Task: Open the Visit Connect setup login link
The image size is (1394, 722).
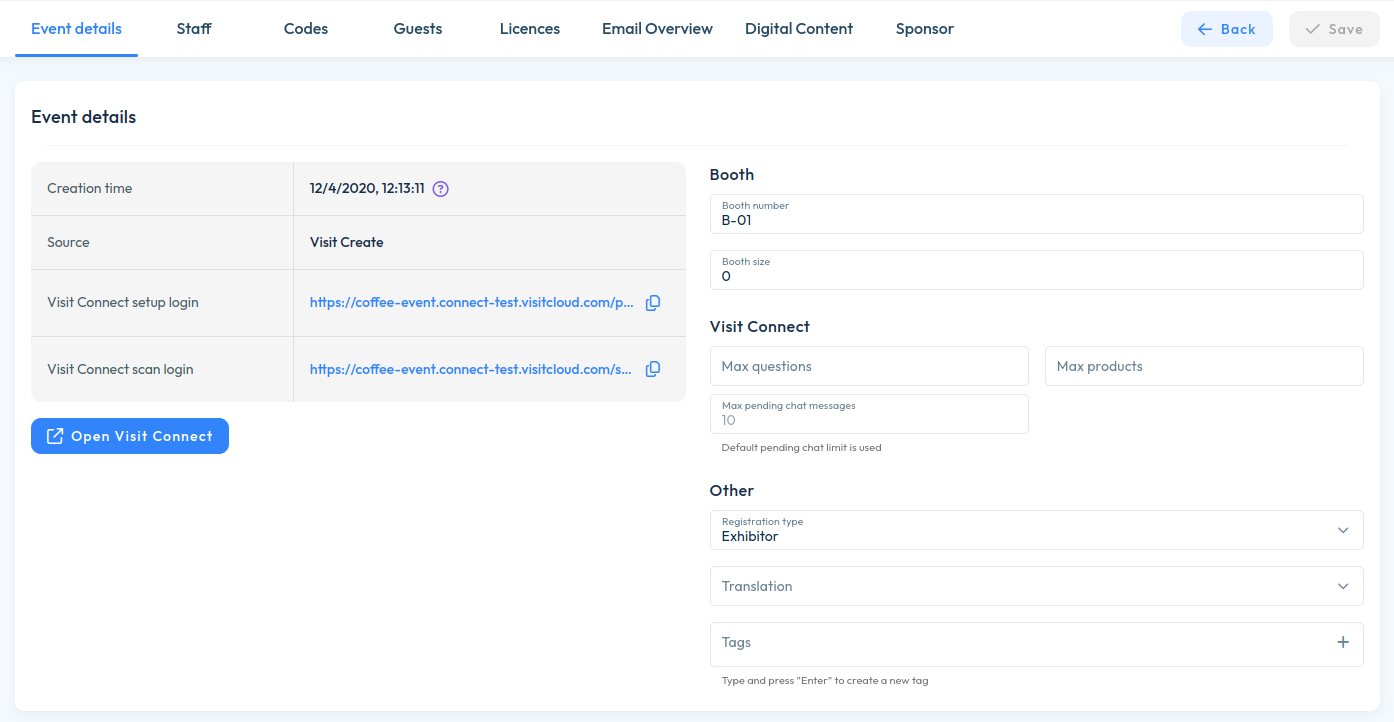Action: click(472, 303)
